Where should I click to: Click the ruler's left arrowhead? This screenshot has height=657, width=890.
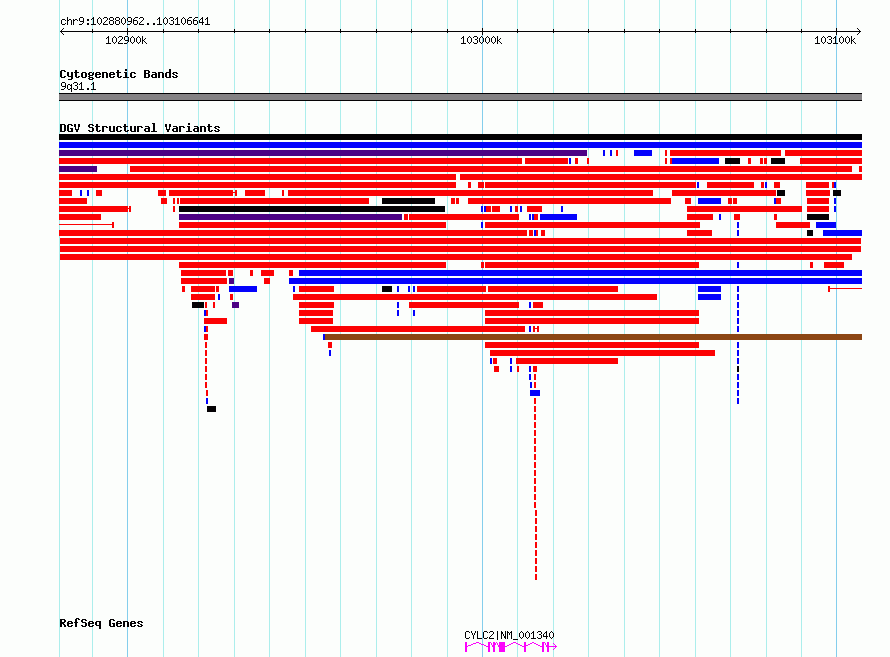coord(62,32)
